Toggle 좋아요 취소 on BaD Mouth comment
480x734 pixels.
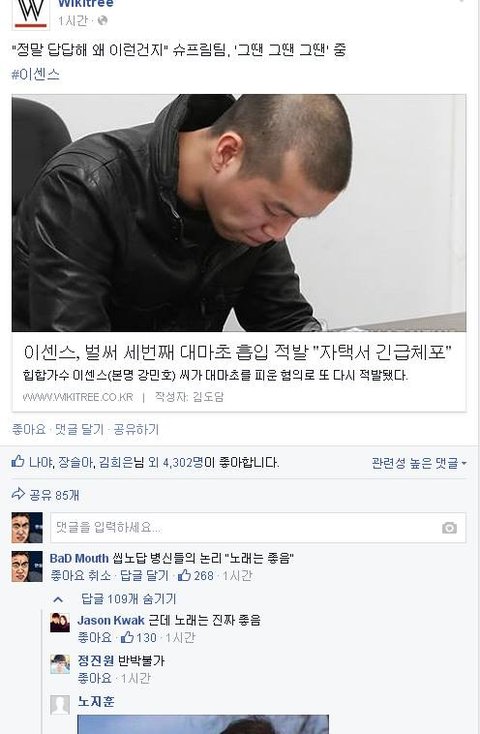(81, 575)
